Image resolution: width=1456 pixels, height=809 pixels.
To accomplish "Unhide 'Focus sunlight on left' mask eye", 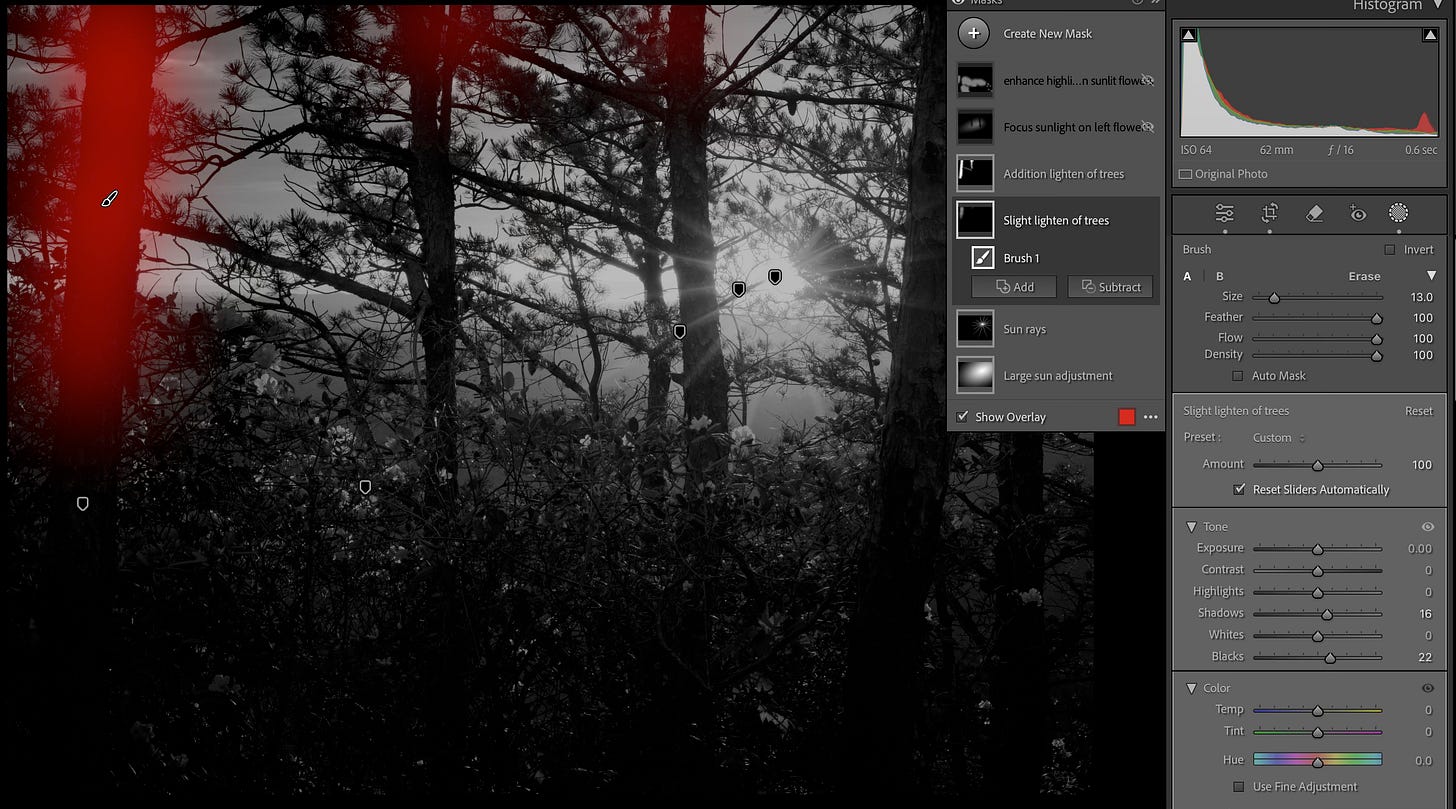I will point(1148,127).
